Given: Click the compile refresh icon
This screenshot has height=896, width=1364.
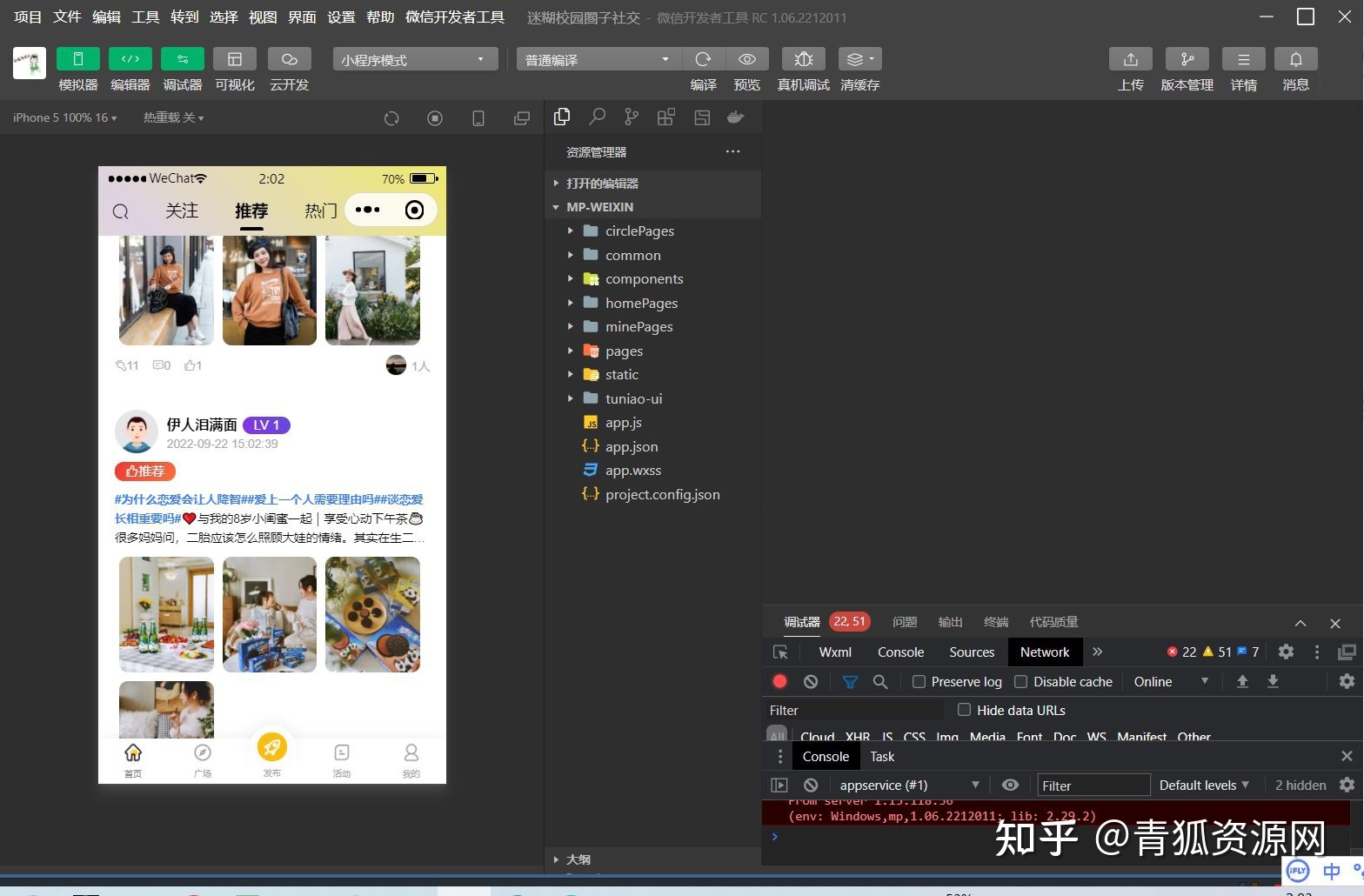Looking at the screenshot, I should [x=704, y=59].
